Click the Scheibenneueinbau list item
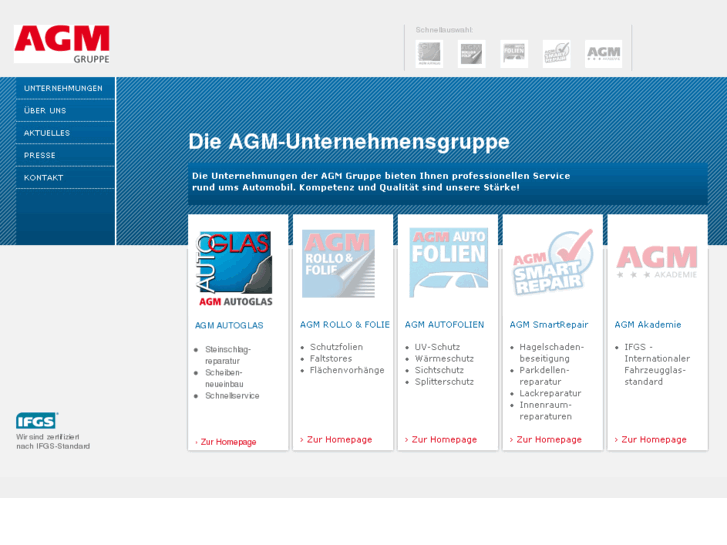The width and height of the screenshot is (727, 545). click(x=224, y=378)
